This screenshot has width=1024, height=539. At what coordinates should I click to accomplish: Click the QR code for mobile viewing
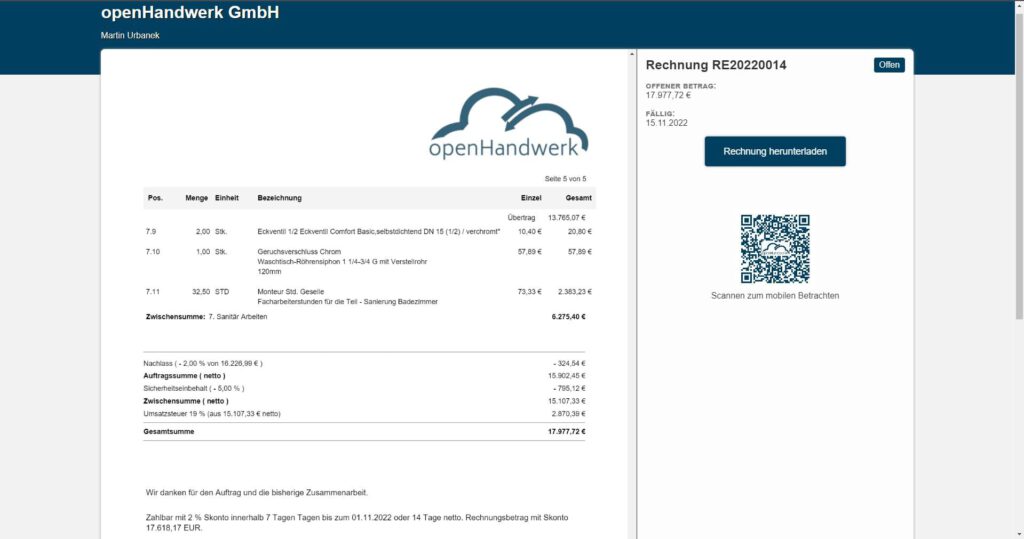click(x=774, y=249)
